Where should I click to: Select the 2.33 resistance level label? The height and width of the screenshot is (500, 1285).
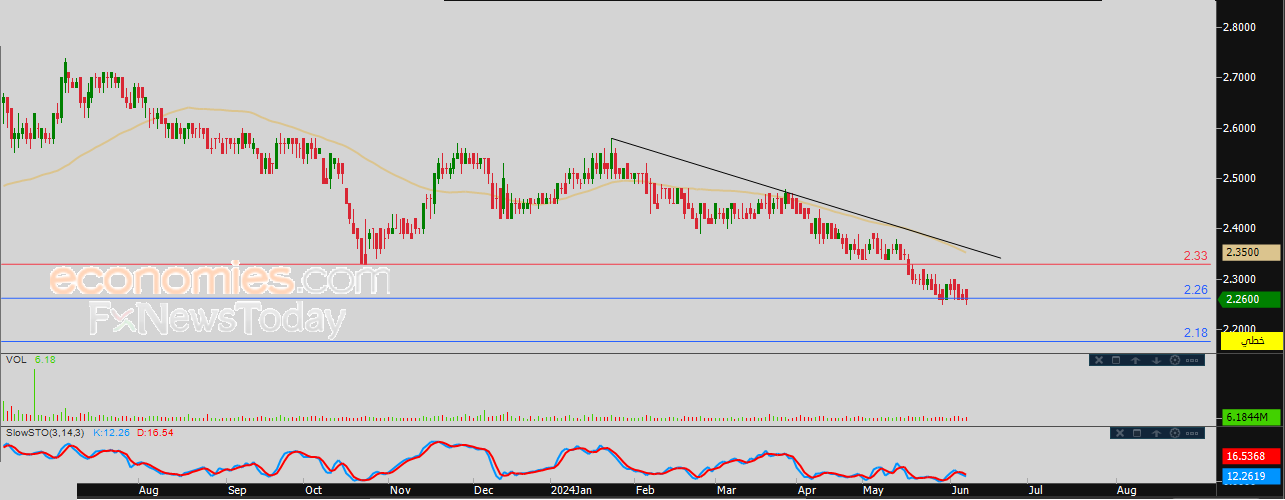(x=1195, y=256)
